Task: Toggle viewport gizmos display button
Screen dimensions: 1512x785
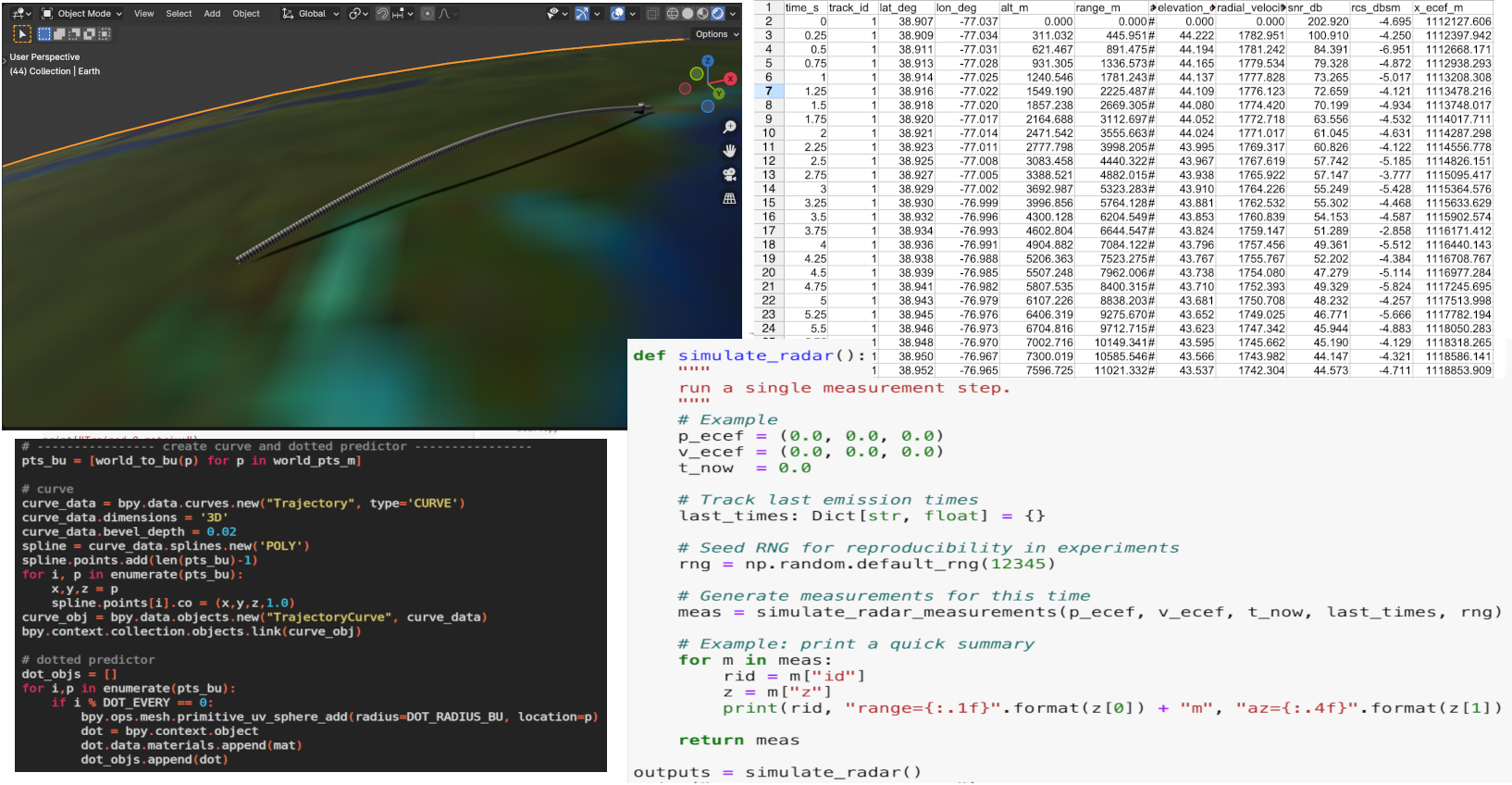Action: click(x=582, y=14)
